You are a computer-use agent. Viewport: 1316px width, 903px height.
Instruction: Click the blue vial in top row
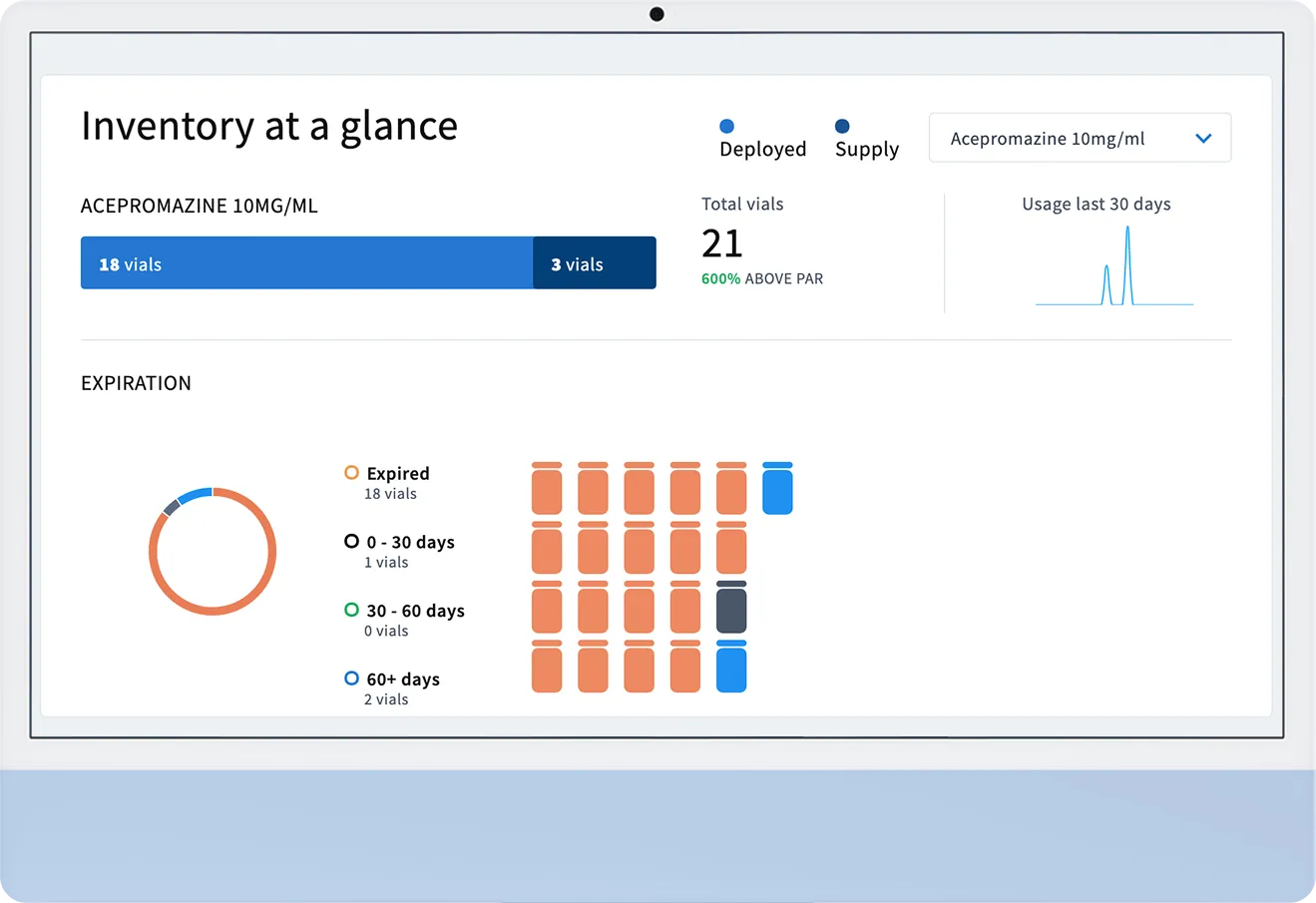(777, 489)
